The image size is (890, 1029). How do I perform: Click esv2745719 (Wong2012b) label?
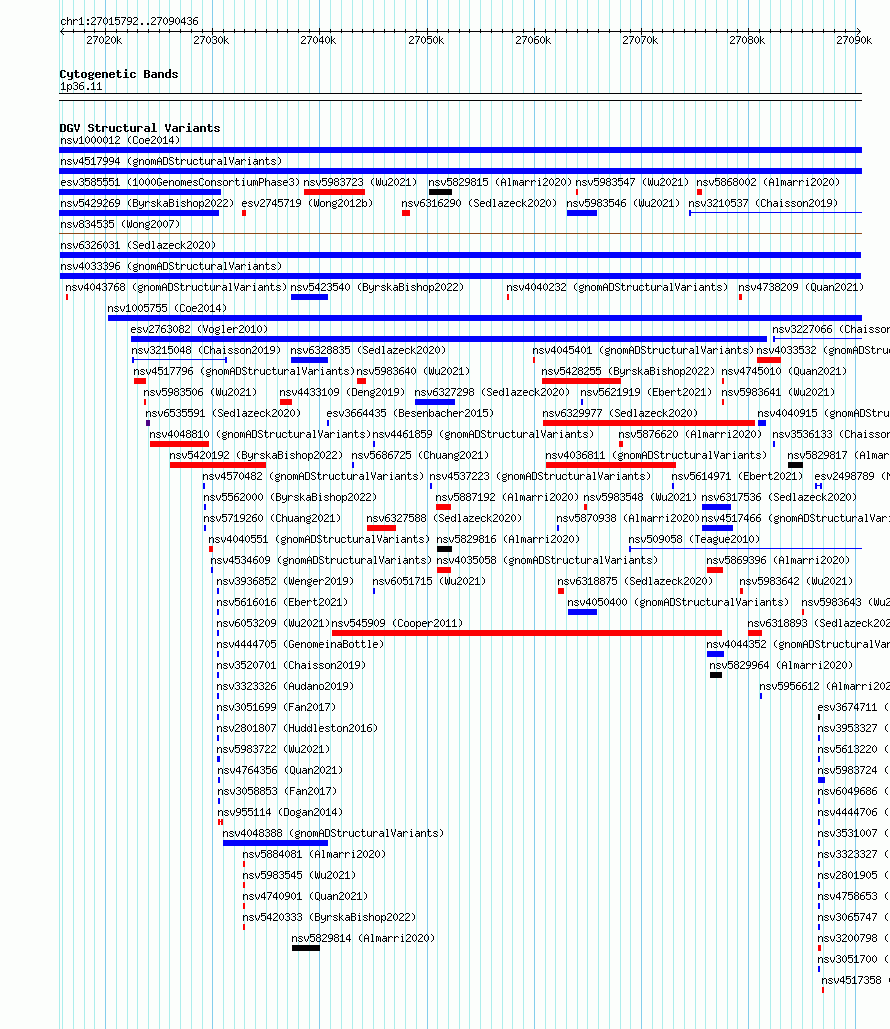[x=307, y=203]
